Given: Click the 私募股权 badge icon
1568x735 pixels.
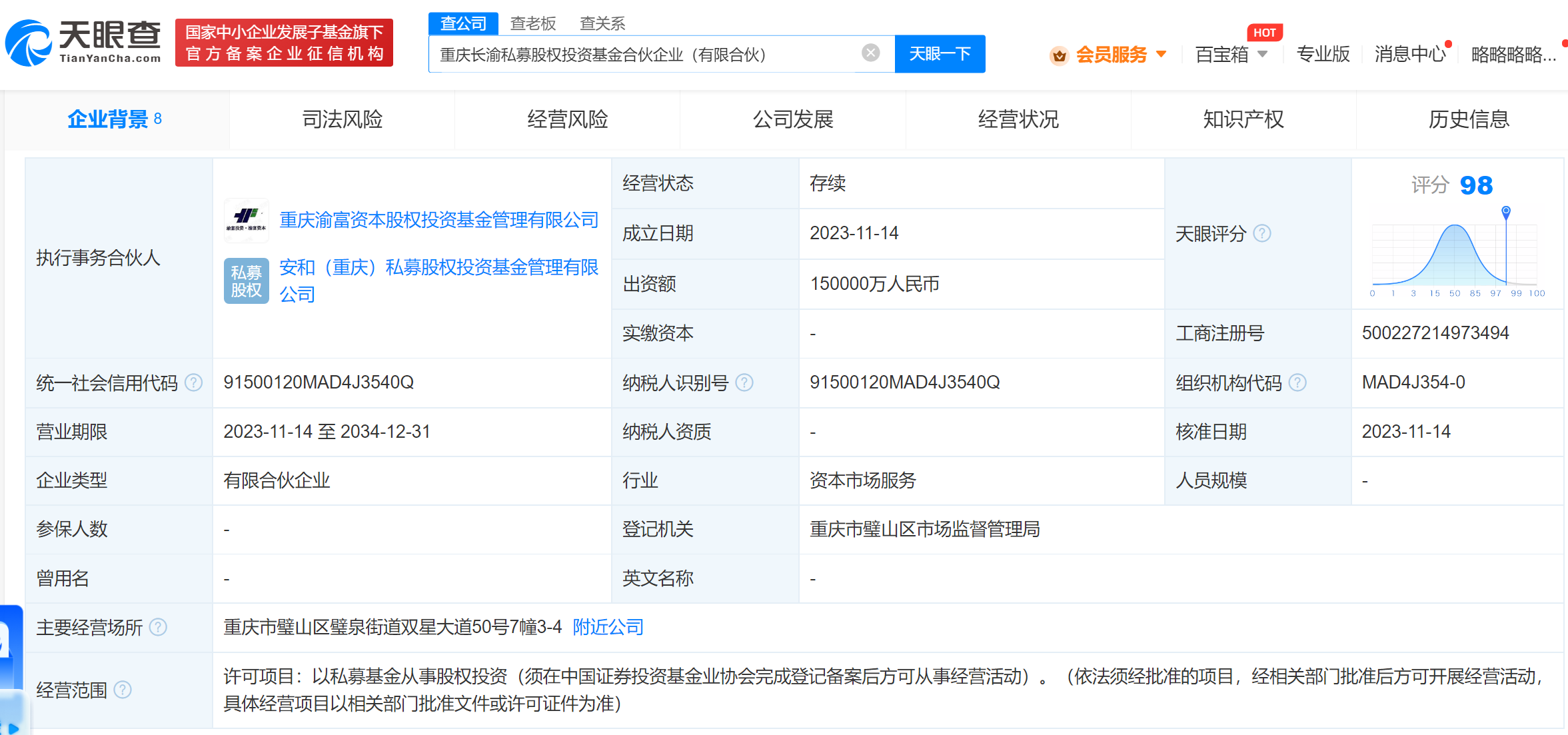Looking at the screenshot, I should (247, 281).
